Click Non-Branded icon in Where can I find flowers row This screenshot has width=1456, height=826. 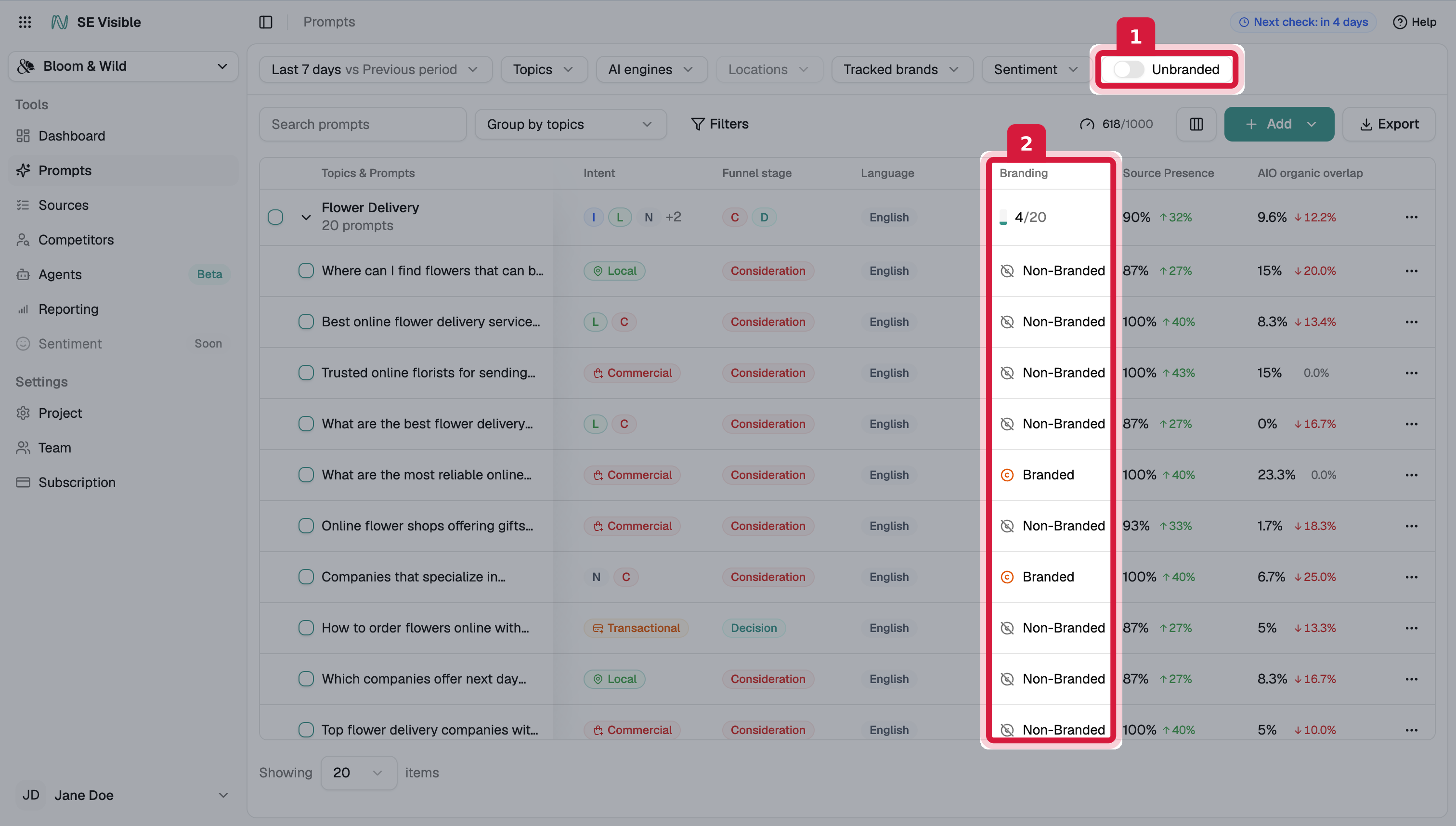[1007, 271]
